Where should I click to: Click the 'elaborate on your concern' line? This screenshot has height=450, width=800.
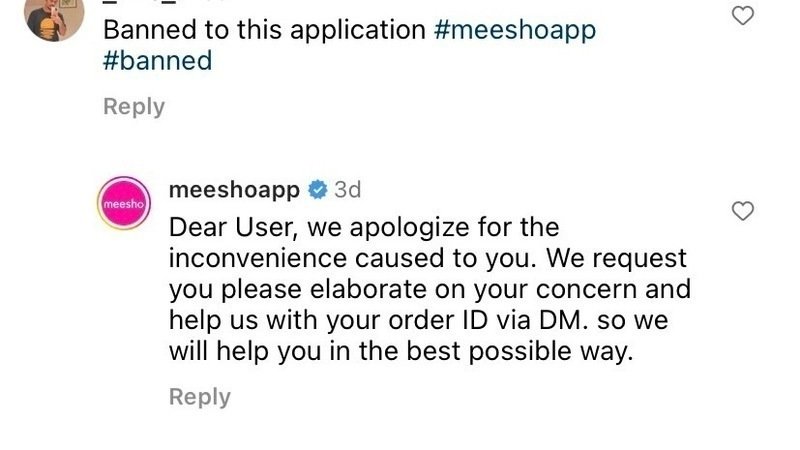pos(430,290)
